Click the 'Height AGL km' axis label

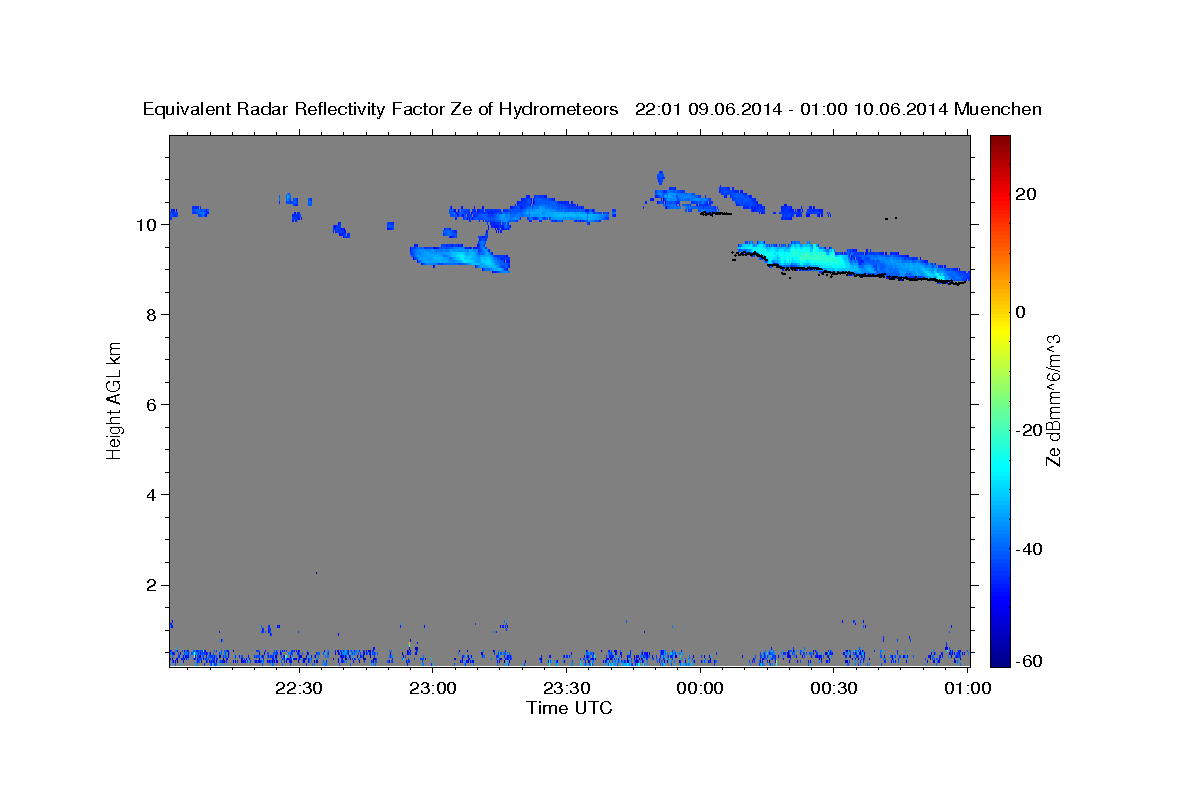pos(115,400)
